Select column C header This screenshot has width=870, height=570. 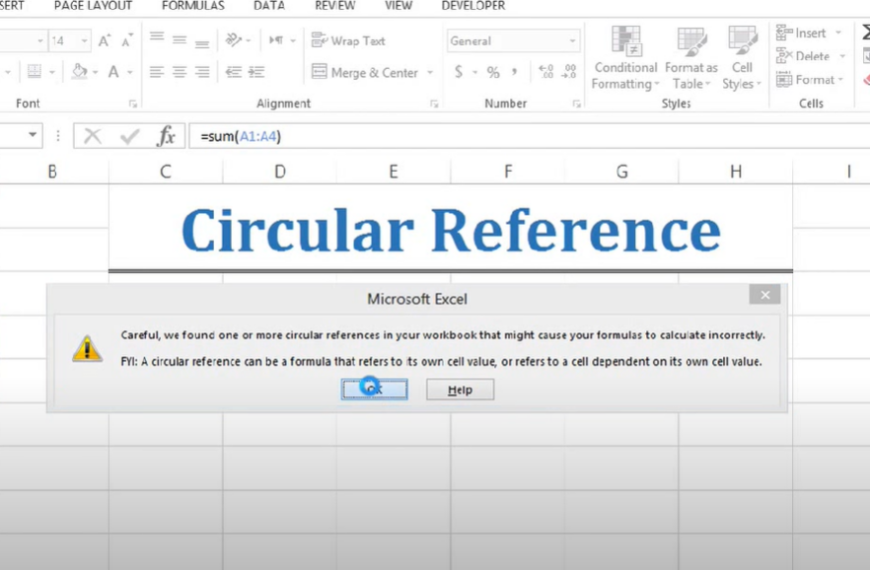pos(165,171)
